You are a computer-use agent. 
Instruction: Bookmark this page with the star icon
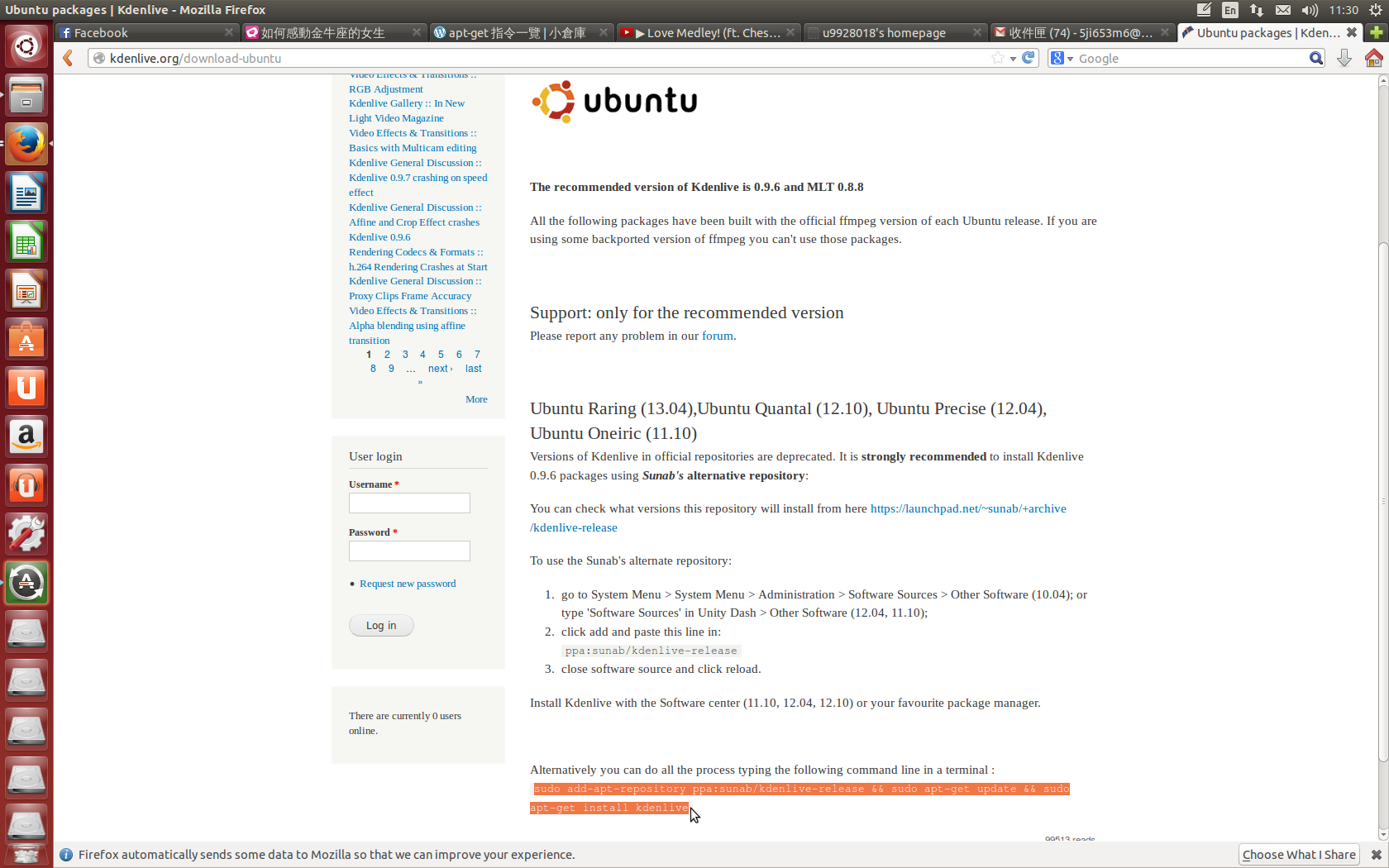(998, 58)
